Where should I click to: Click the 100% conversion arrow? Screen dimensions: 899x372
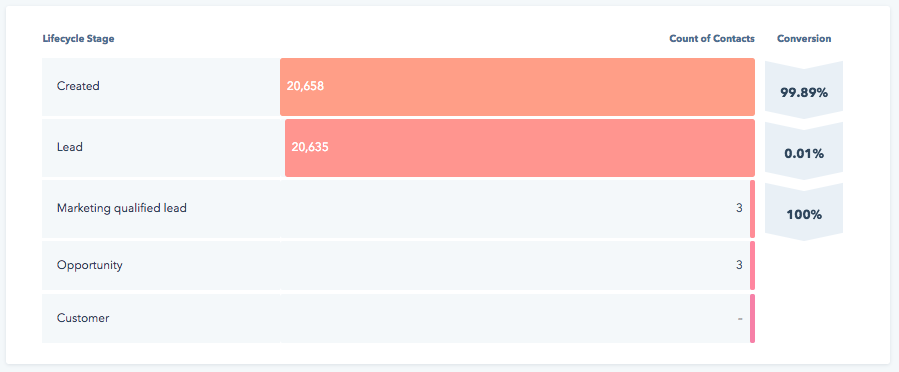(804, 212)
